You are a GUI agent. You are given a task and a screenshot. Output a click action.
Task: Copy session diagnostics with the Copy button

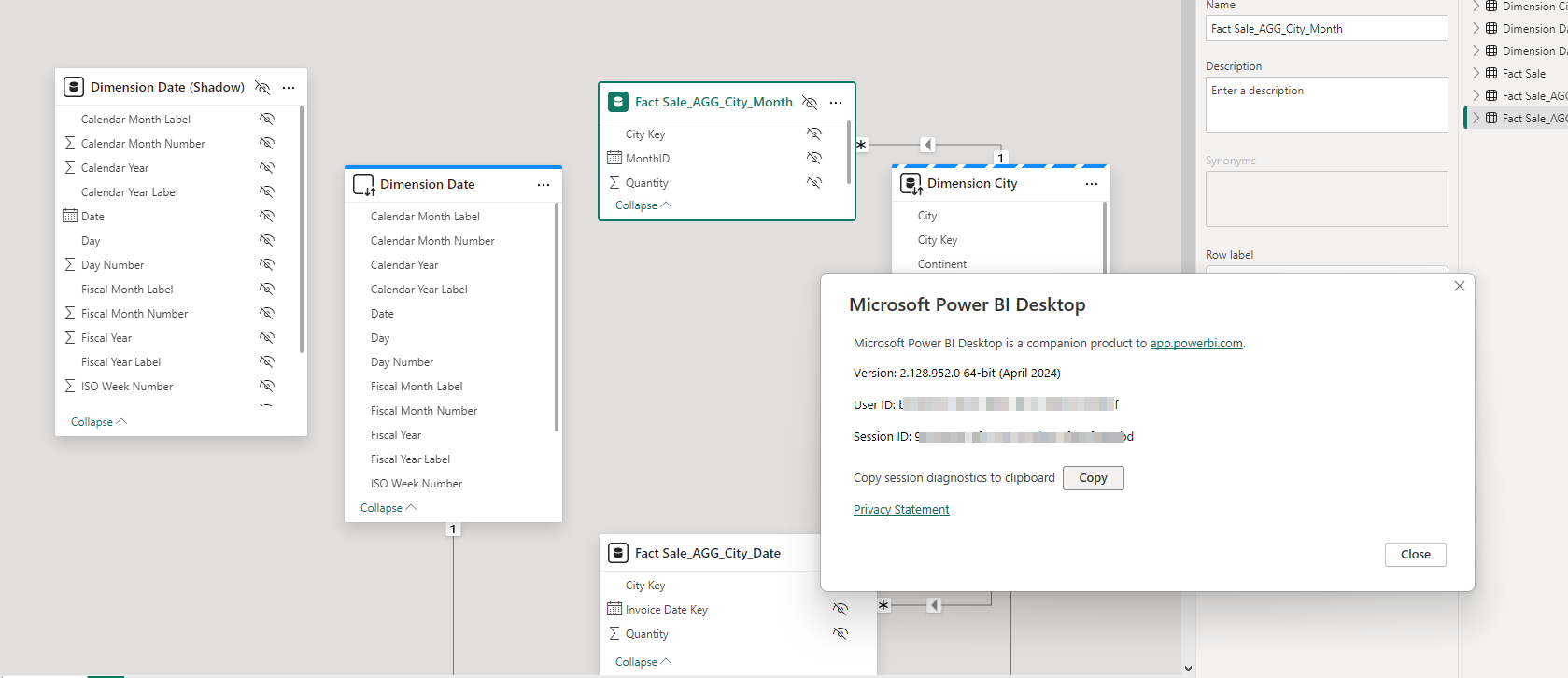click(x=1093, y=478)
